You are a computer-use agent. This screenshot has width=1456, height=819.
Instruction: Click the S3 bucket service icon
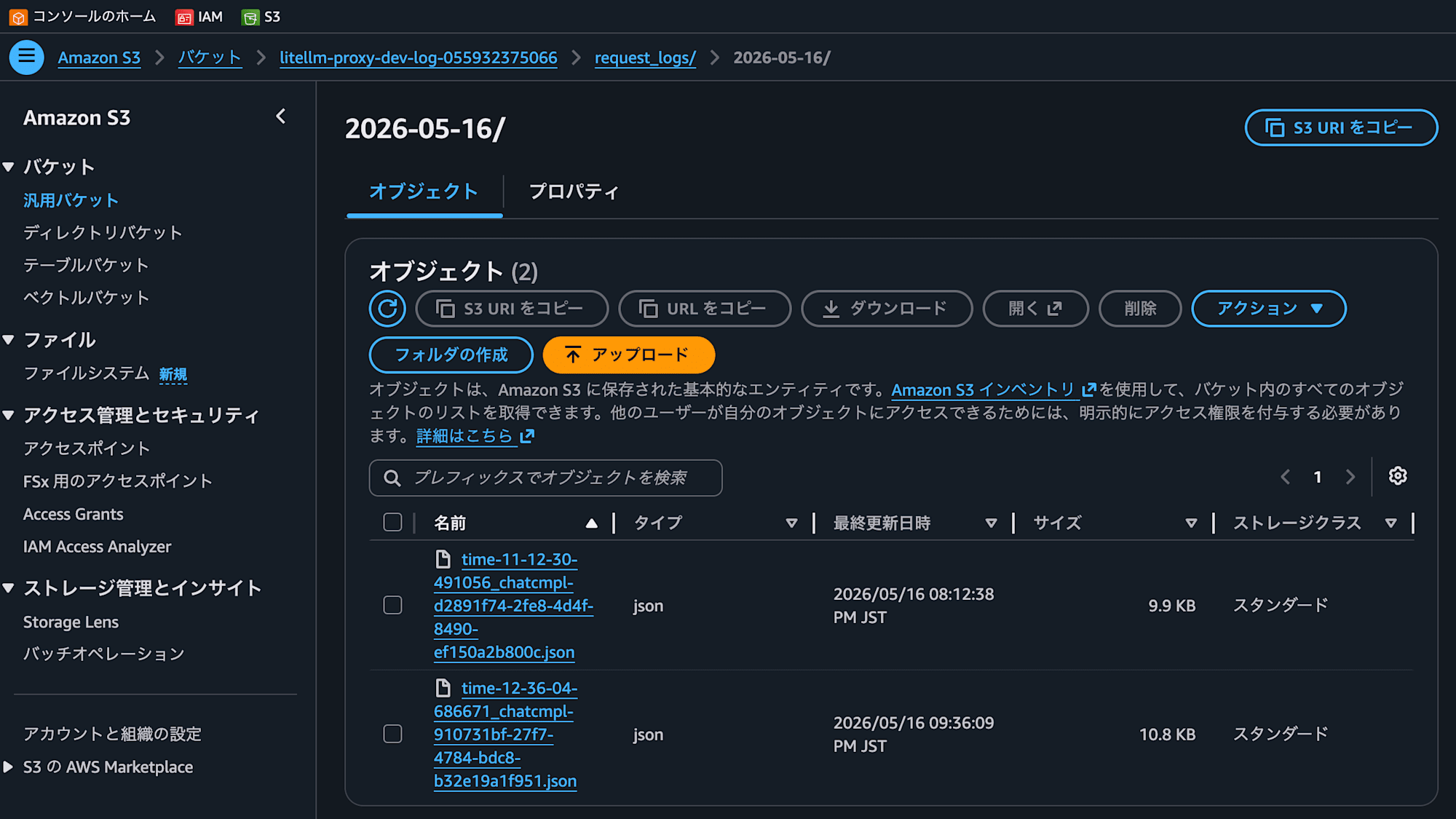pyautogui.click(x=250, y=17)
